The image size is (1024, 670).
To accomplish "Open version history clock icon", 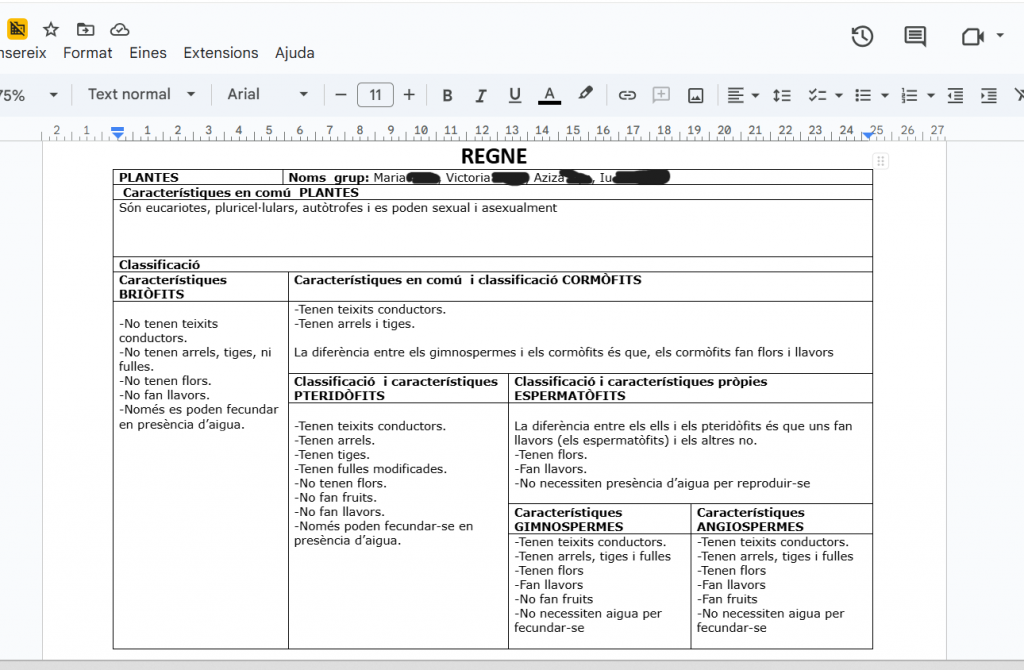I will pyautogui.click(x=862, y=37).
